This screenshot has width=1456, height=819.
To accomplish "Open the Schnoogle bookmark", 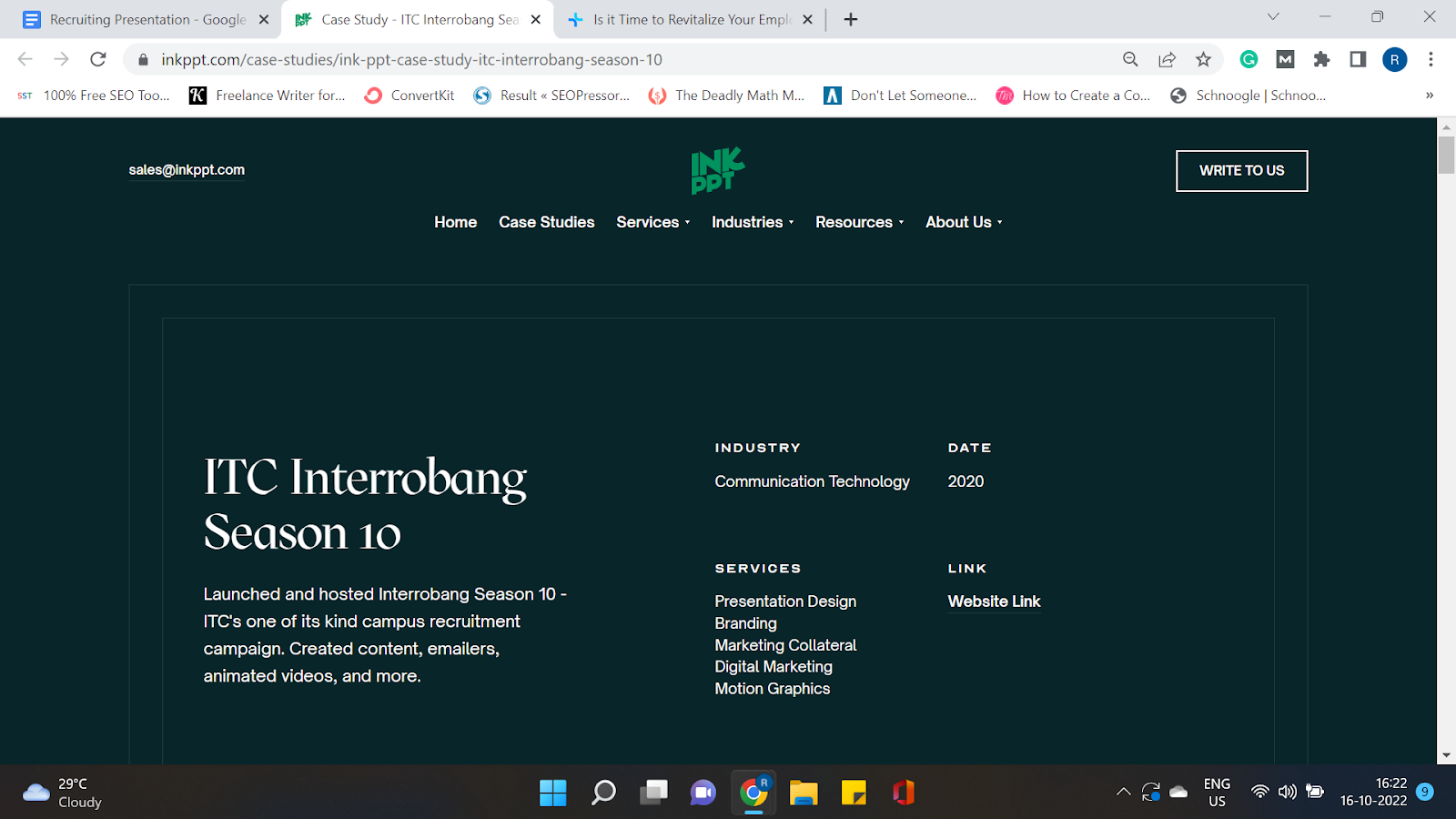I will 1248,95.
